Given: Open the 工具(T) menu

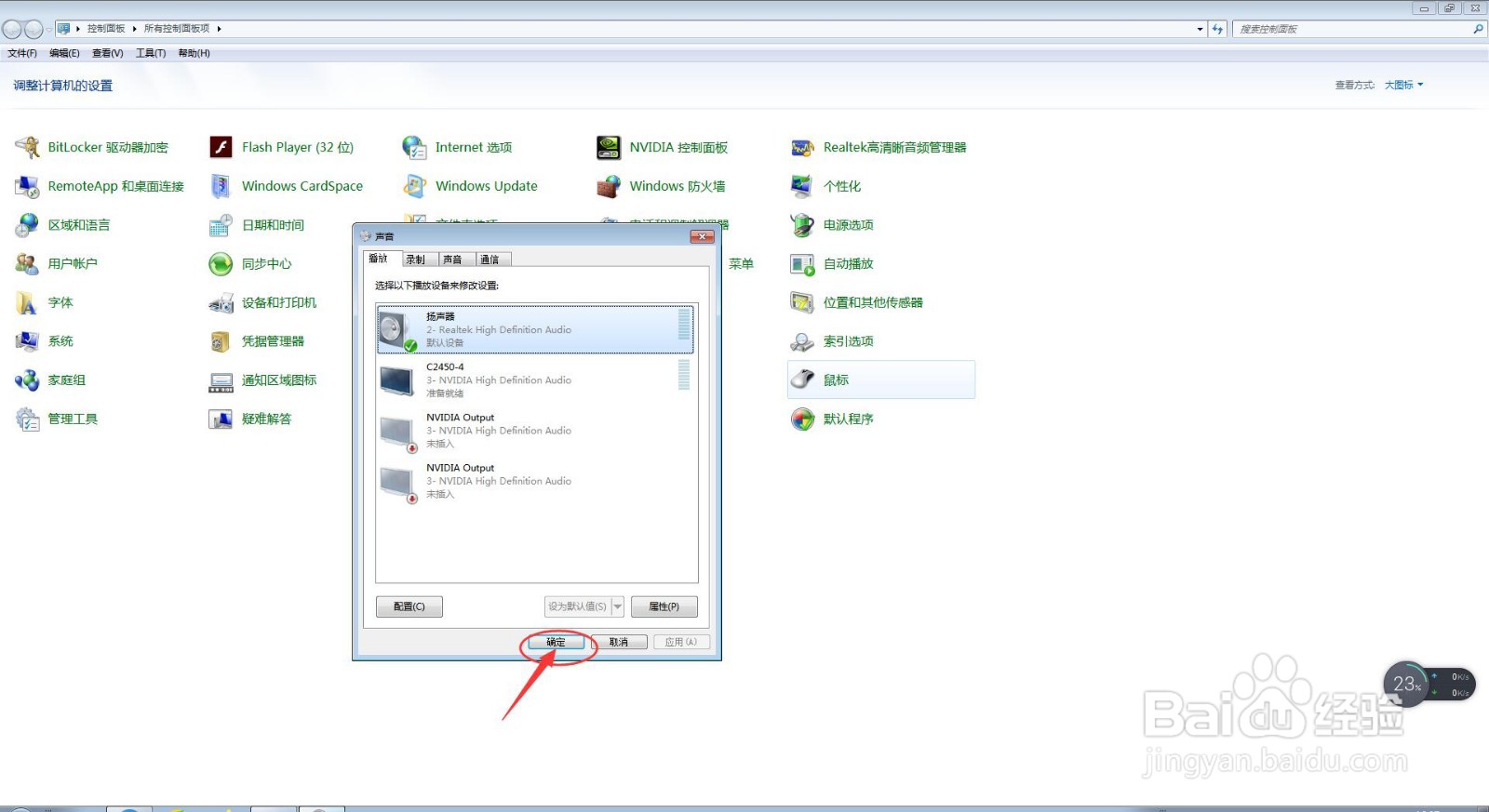Looking at the screenshot, I should (151, 53).
